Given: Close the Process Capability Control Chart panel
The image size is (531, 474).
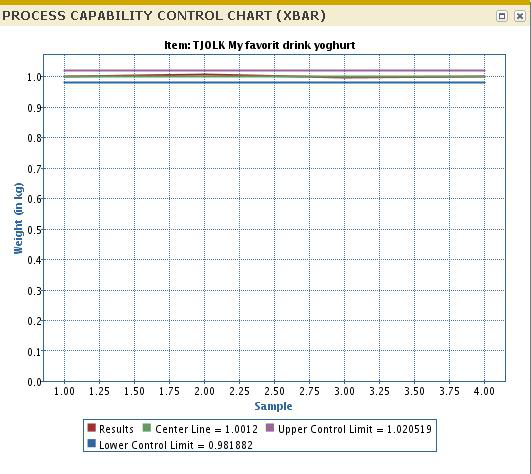Looking at the screenshot, I should 519,16.
